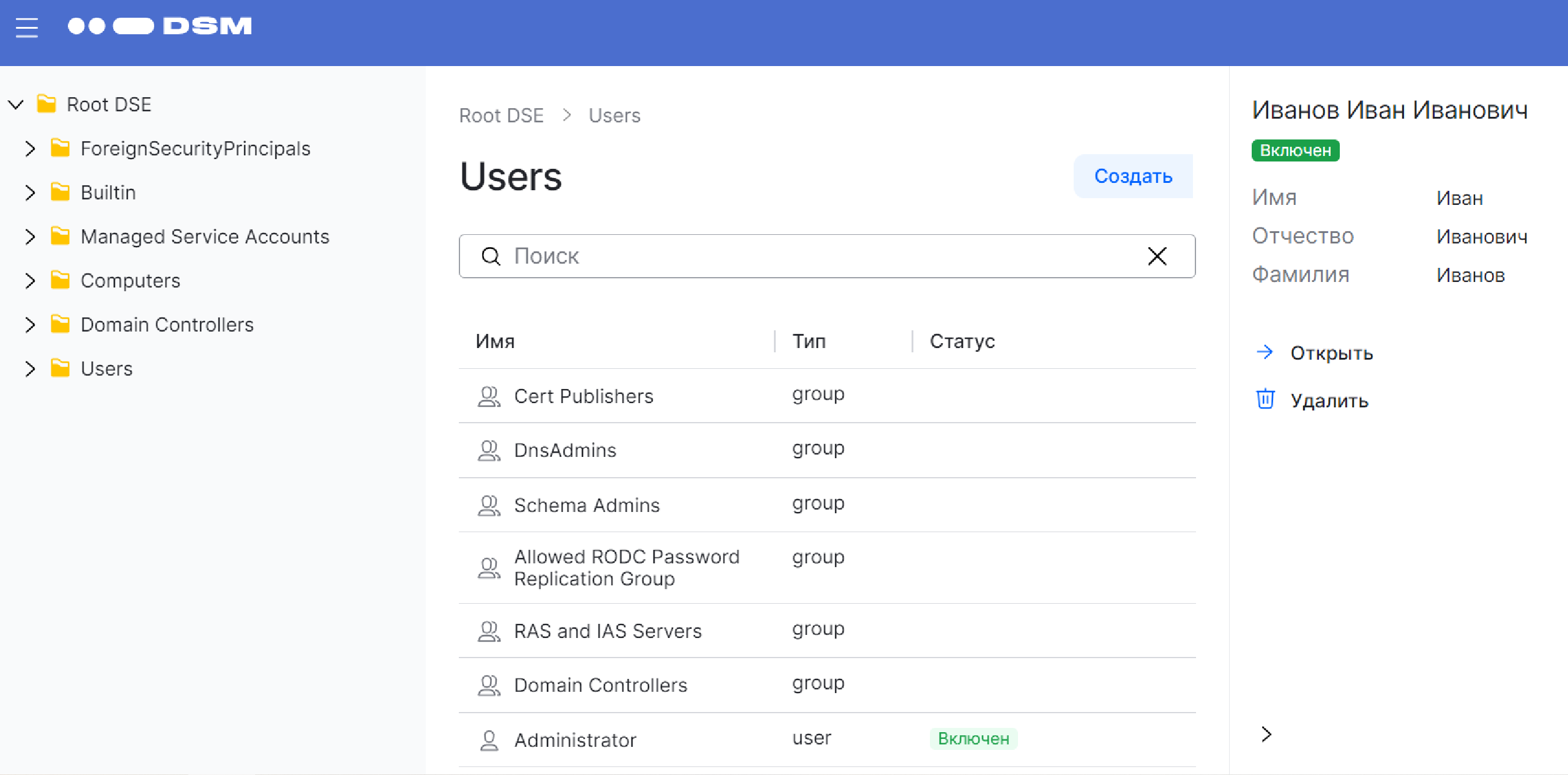1568x775 pixels.
Task: Click the Поиск search field
Action: [x=820, y=256]
